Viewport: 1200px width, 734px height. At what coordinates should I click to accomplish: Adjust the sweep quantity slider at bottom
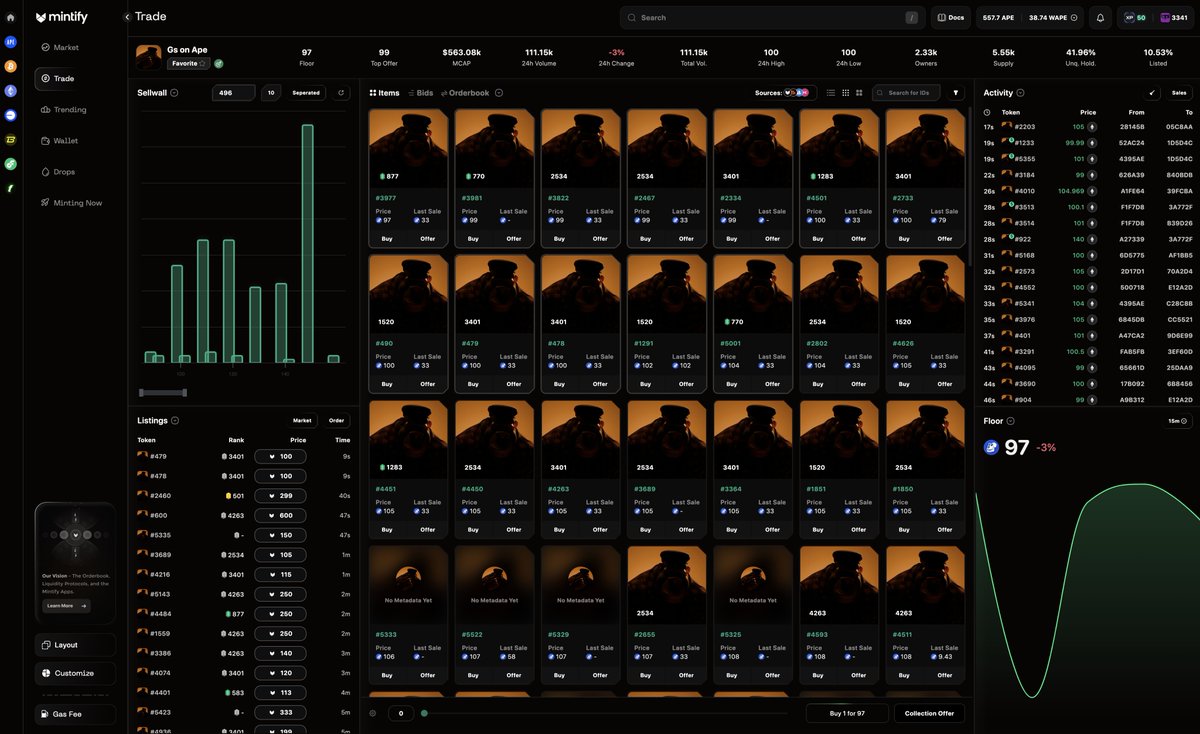point(424,713)
